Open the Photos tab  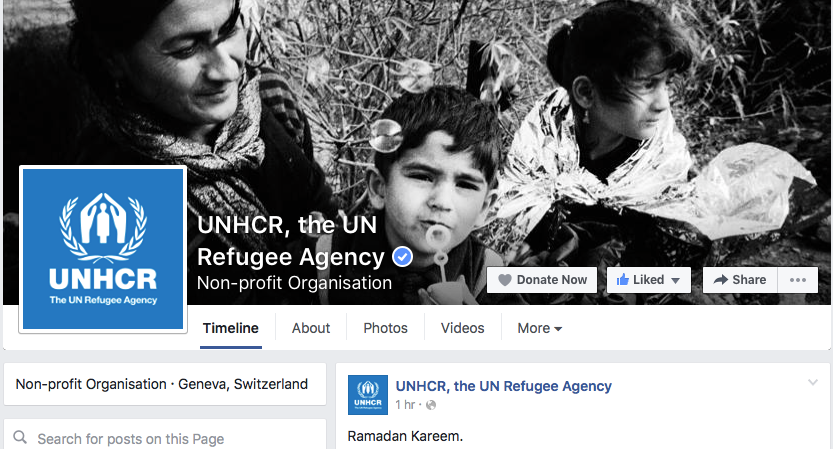pos(385,328)
